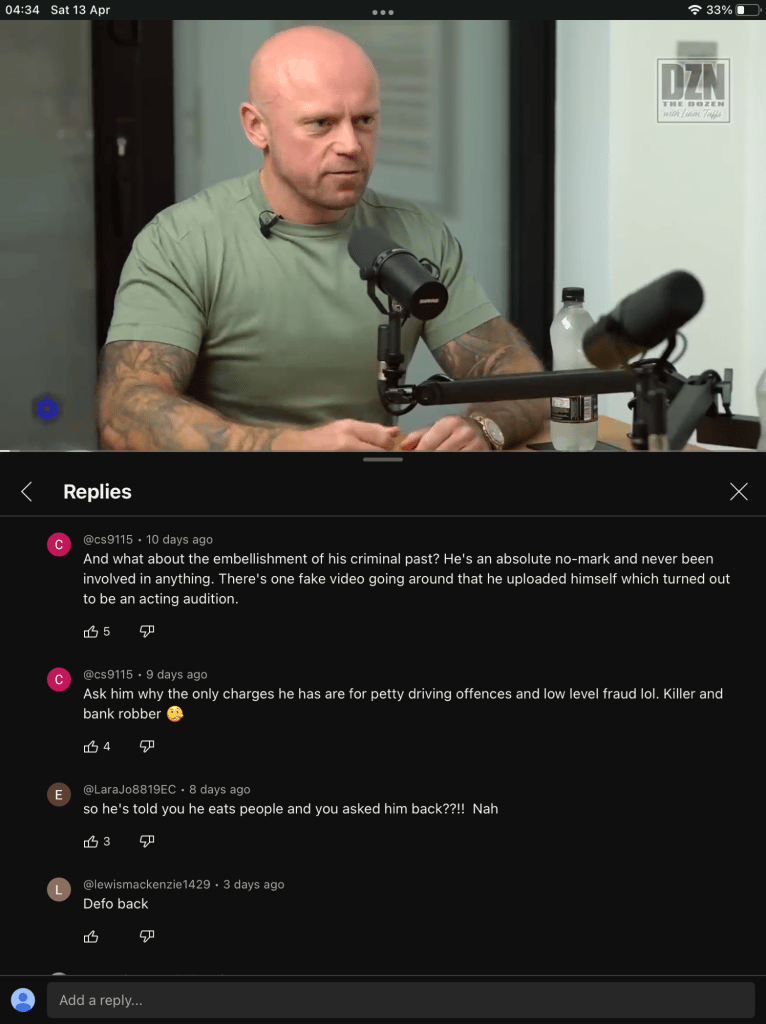
Task: Close the Replies panel
Action: (x=739, y=492)
